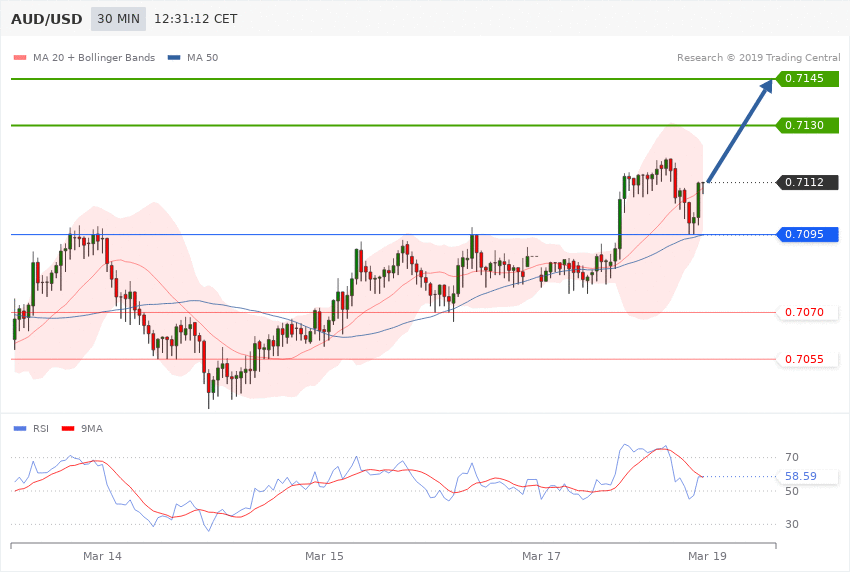Click the RSI legend label
This screenshot has height=576, width=850.
(41, 429)
